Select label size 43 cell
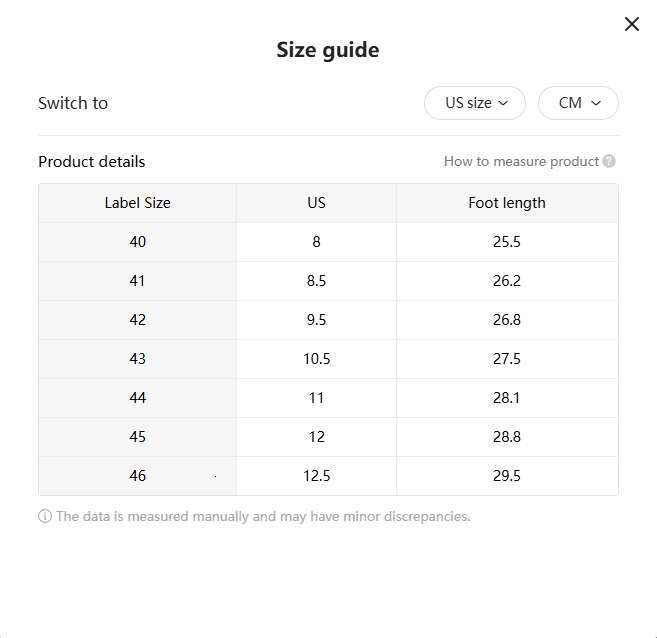657x638 pixels. click(x=137, y=359)
